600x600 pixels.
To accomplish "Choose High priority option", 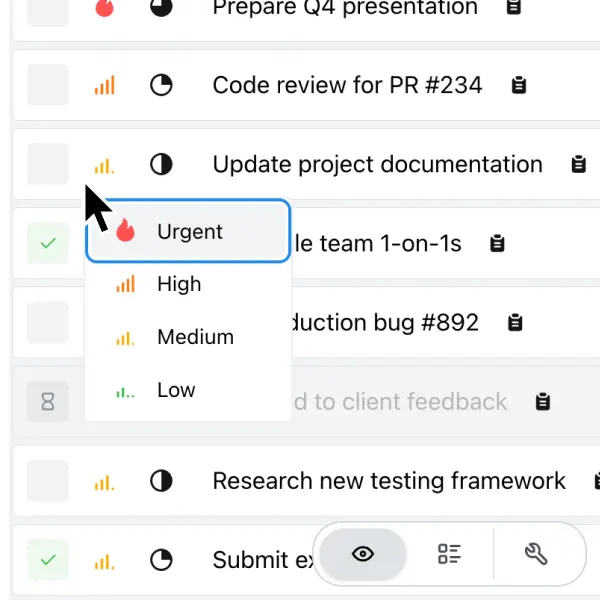I will 178,284.
